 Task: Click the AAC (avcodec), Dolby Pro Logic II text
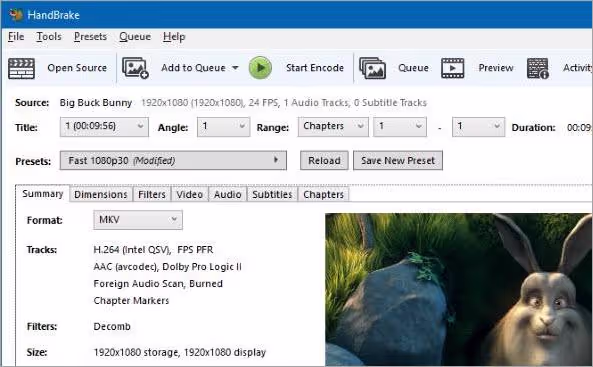click(x=168, y=267)
